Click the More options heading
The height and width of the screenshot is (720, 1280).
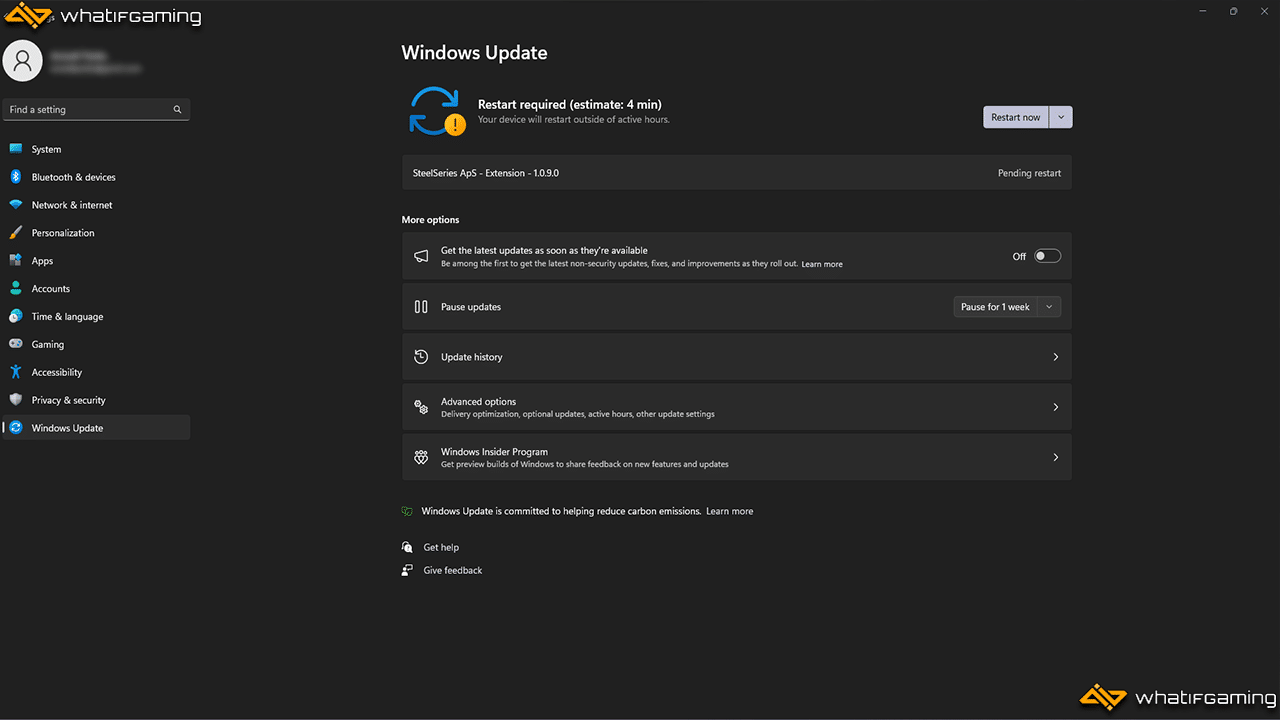[x=430, y=220]
